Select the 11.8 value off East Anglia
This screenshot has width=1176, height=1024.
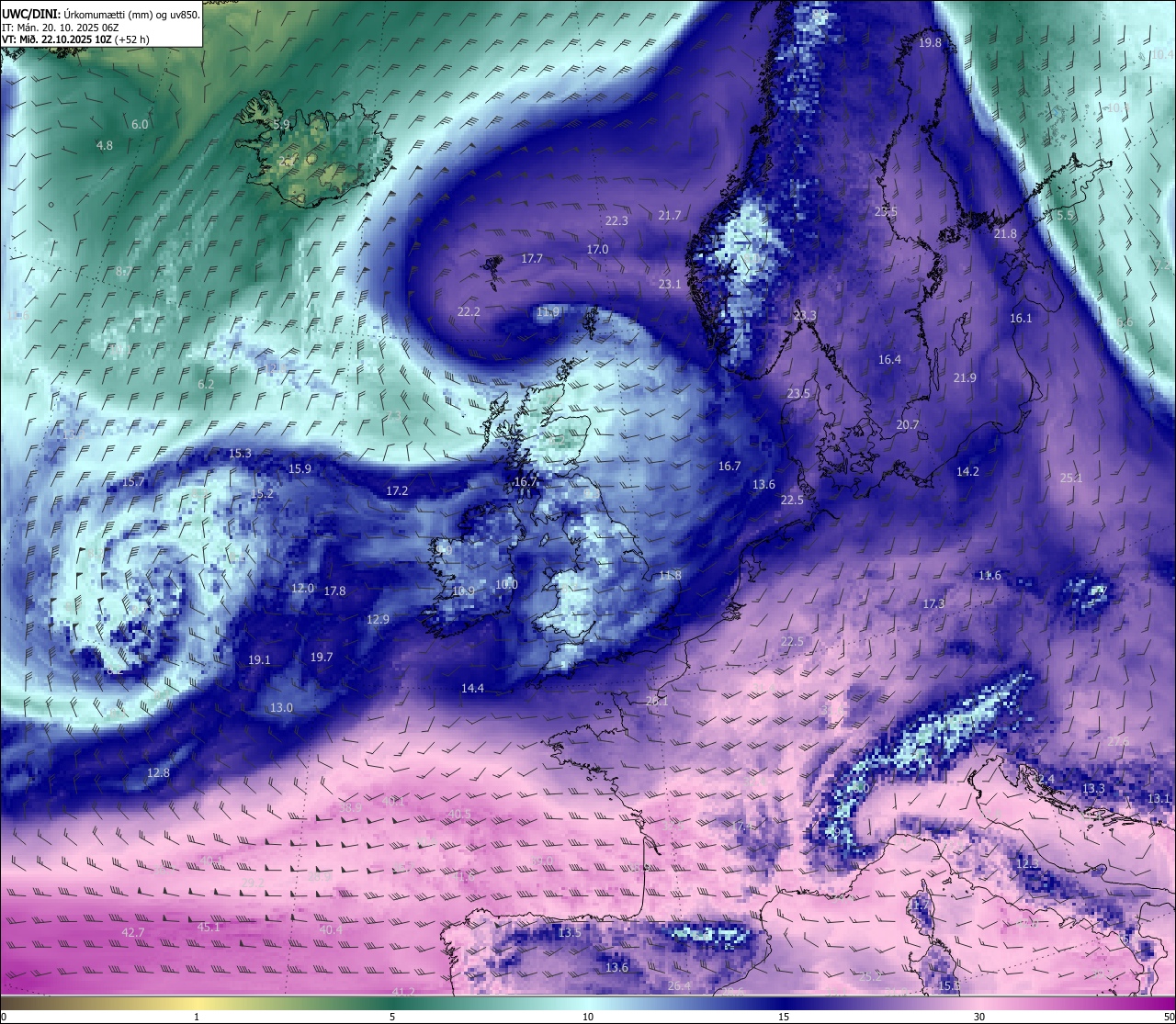(x=670, y=575)
